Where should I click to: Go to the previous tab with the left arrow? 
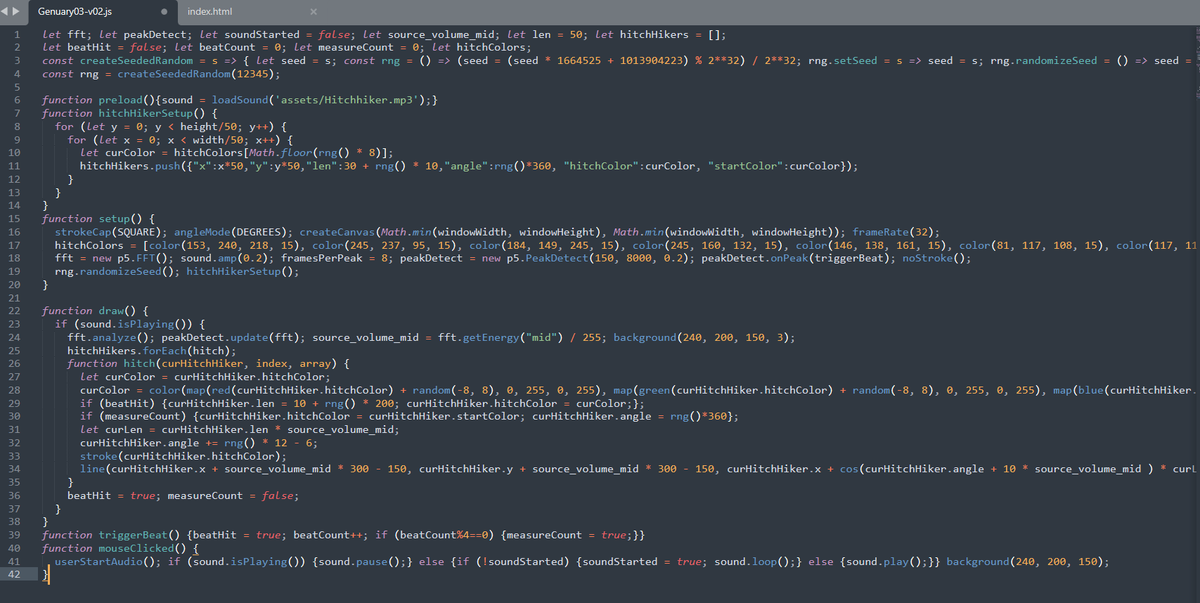click(x=7, y=11)
